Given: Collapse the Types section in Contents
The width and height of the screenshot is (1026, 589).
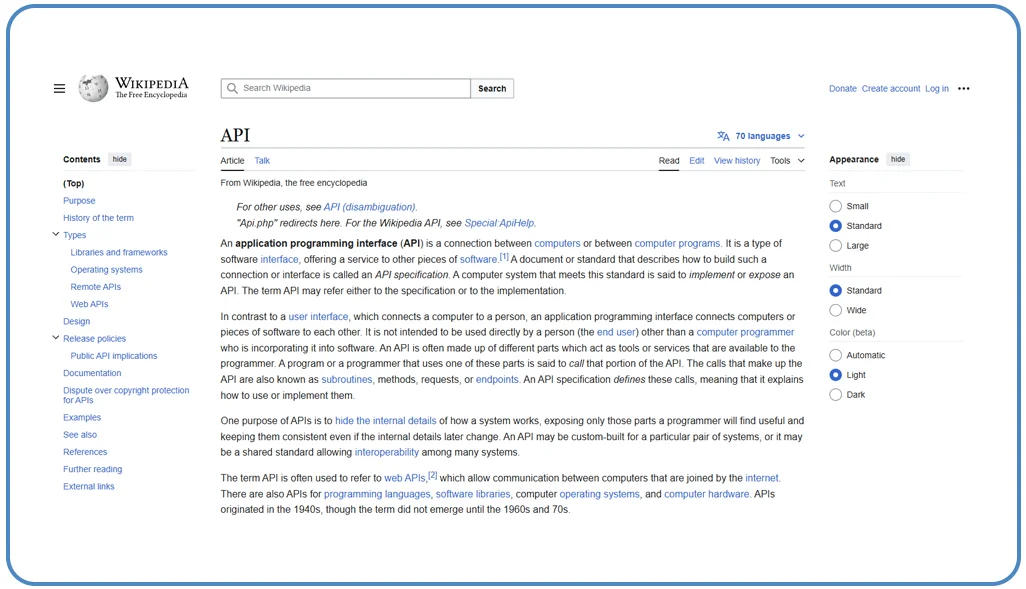Looking at the screenshot, I should point(57,234).
